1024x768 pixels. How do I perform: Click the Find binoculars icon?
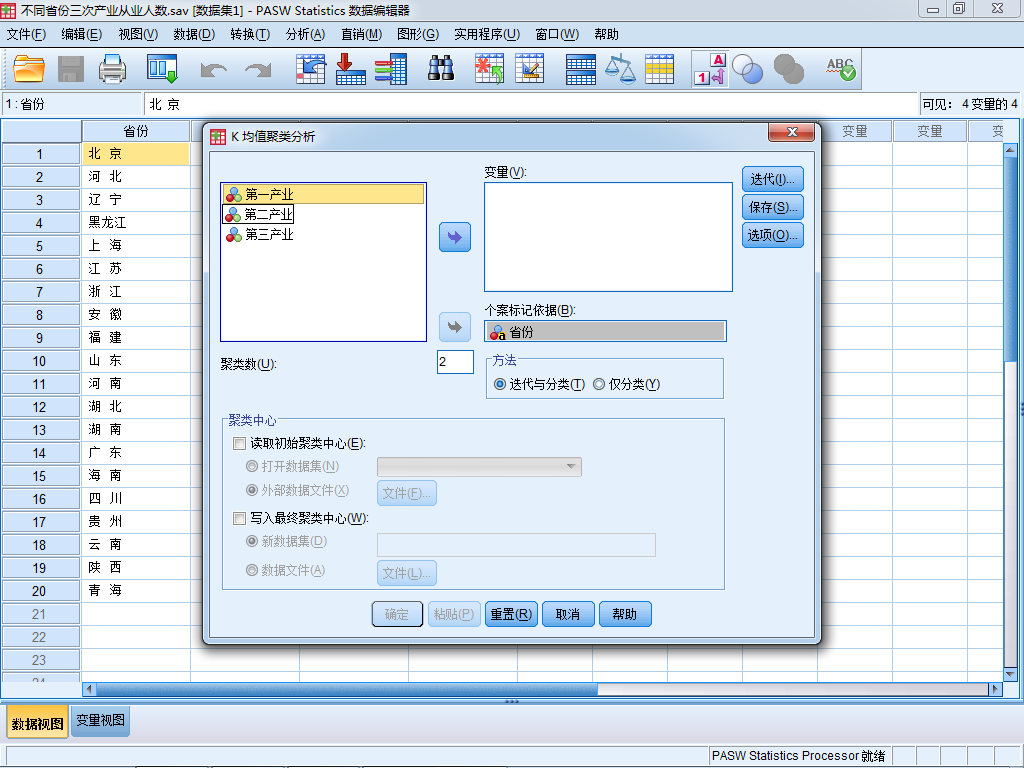441,69
